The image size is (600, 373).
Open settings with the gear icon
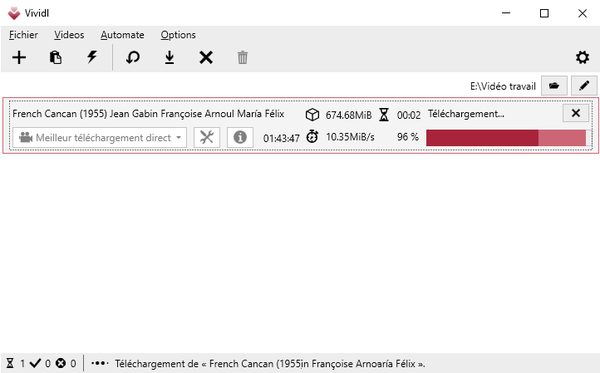(582, 58)
